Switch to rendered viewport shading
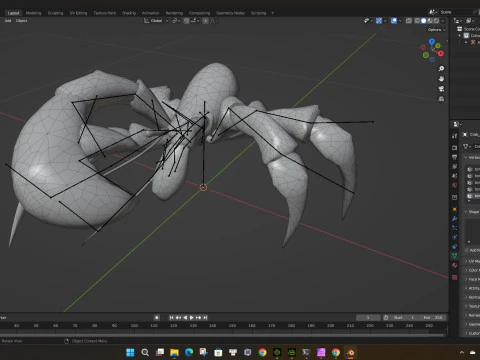The height and width of the screenshot is (360, 480). point(436,21)
